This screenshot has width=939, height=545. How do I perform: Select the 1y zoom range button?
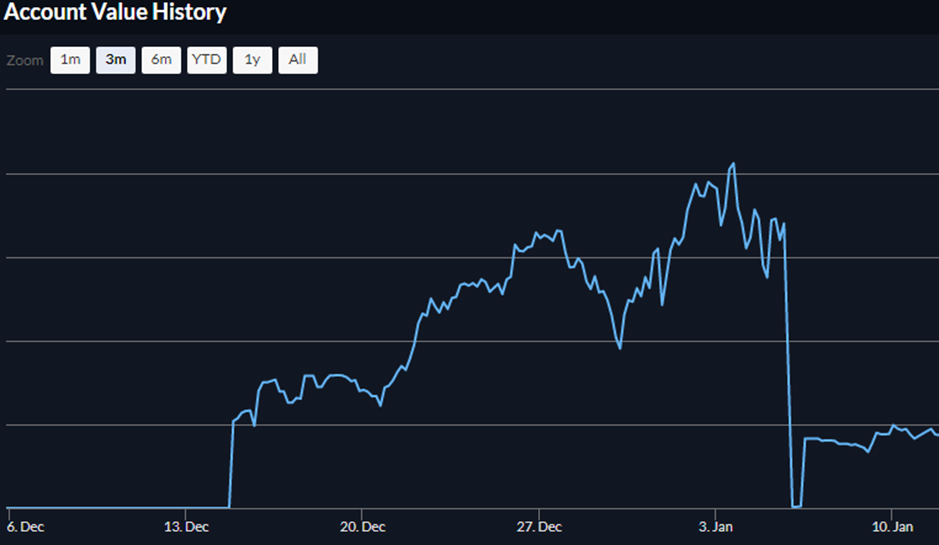(252, 60)
